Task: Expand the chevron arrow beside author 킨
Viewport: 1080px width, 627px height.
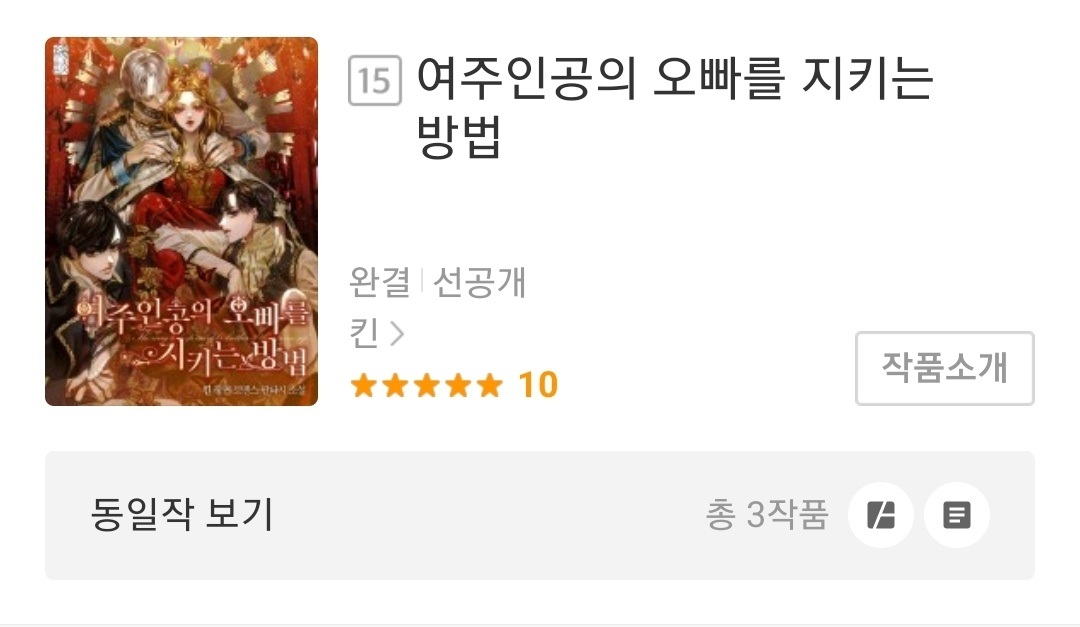Action: pyautogui.click(x=397, y=333)
